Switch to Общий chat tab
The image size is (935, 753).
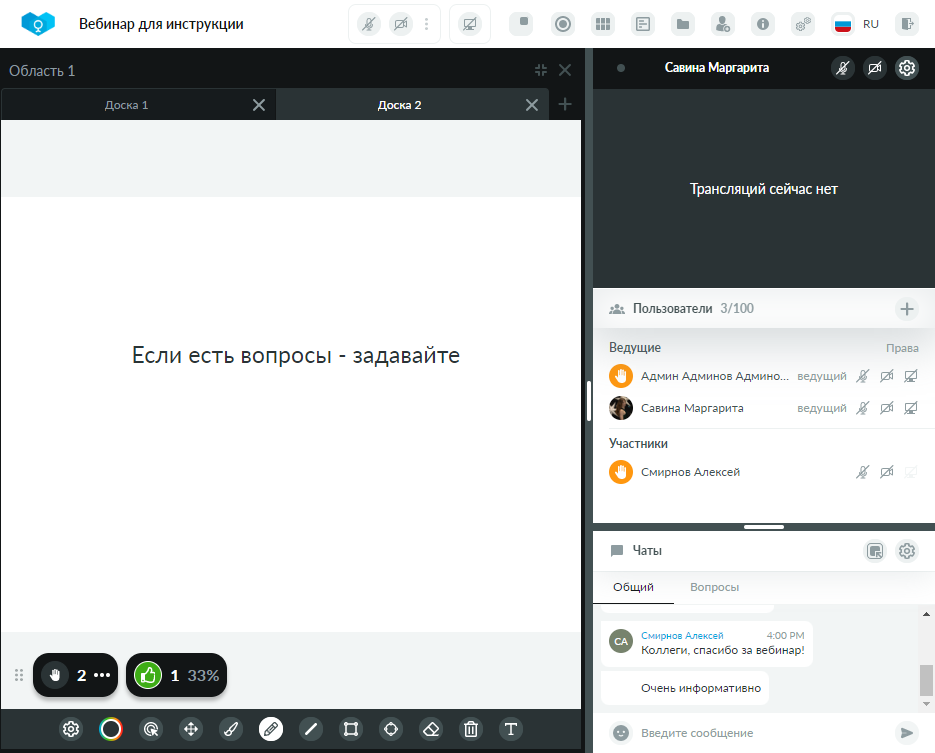tap(633, 587)
